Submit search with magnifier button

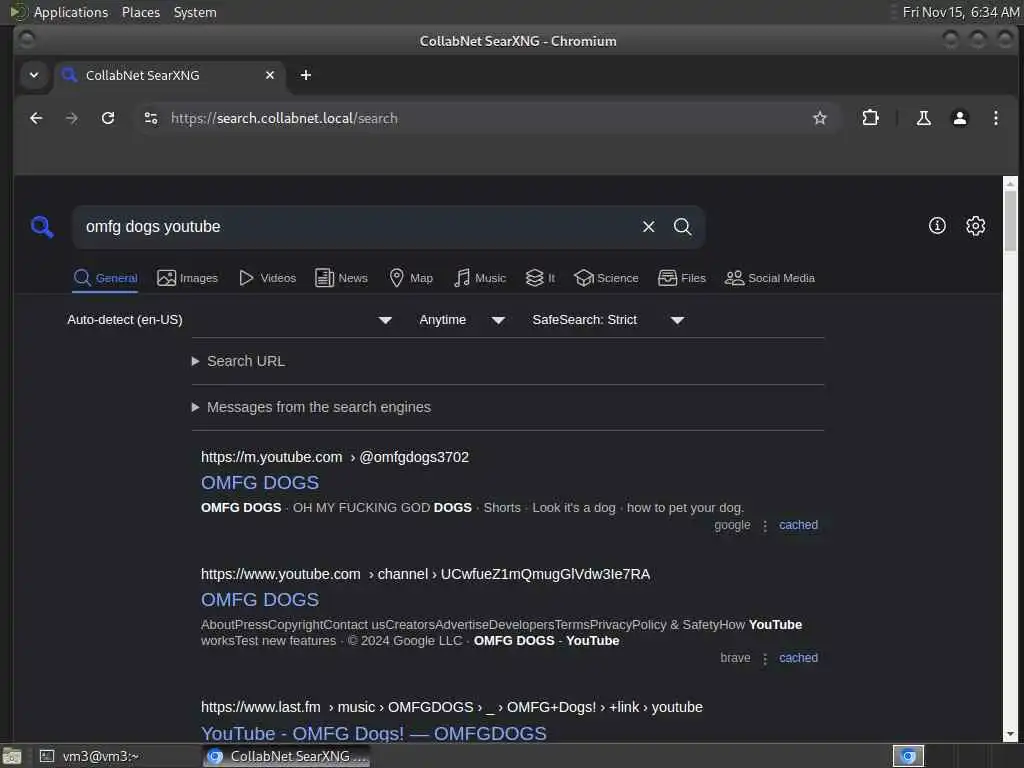682,227
